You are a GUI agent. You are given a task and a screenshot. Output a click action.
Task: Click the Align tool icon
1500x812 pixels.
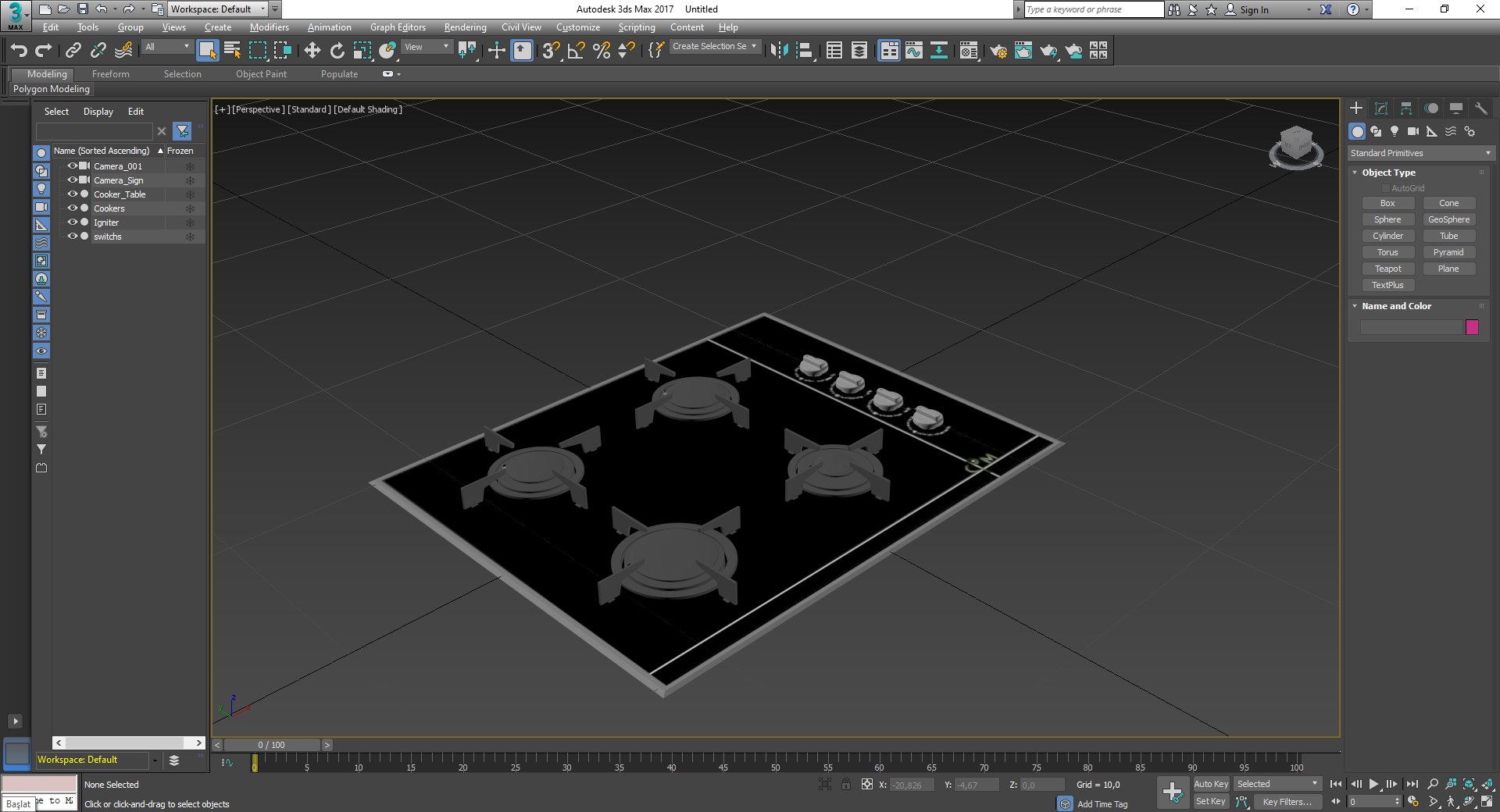pyautogui.click(x=804, y=51)
